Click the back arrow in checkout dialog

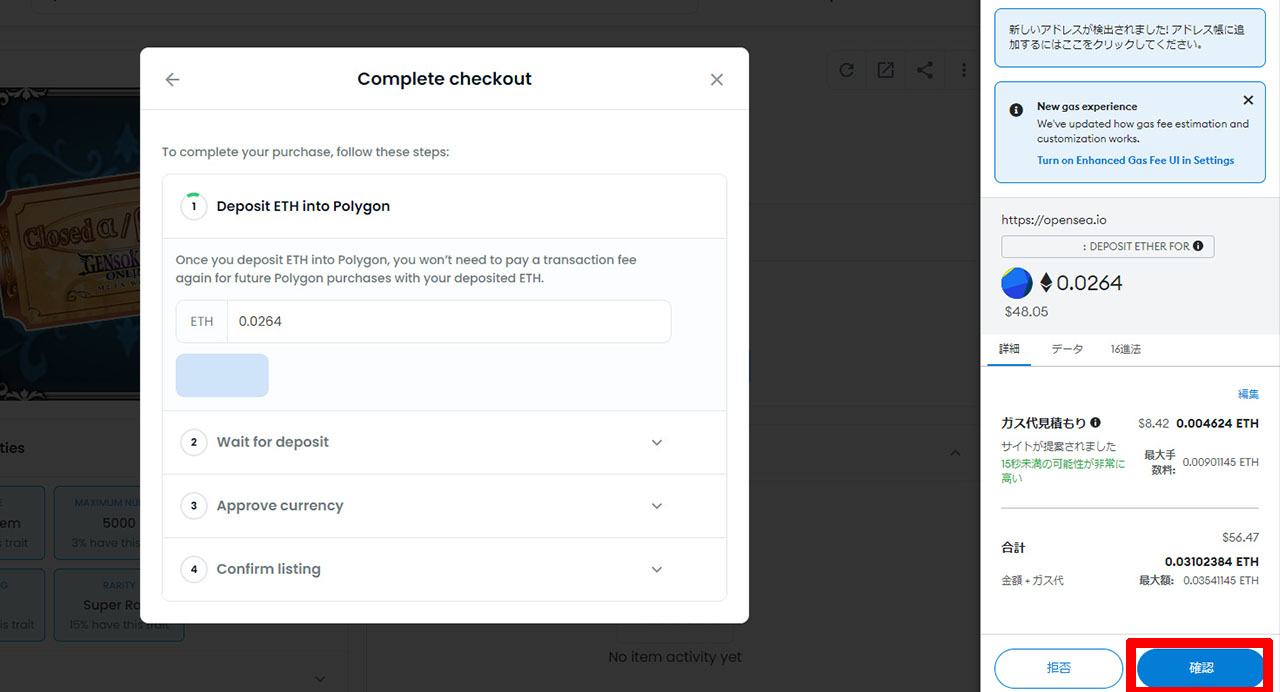(x=172, y=80)
